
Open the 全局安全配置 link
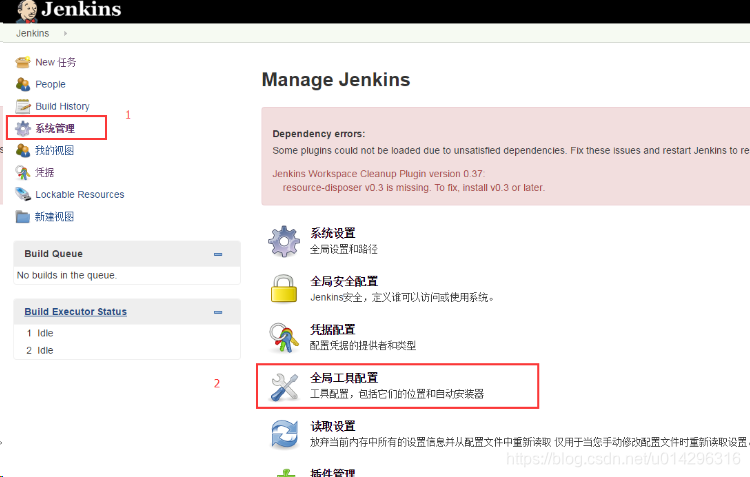pyautogui.click(x=344, y=281)
